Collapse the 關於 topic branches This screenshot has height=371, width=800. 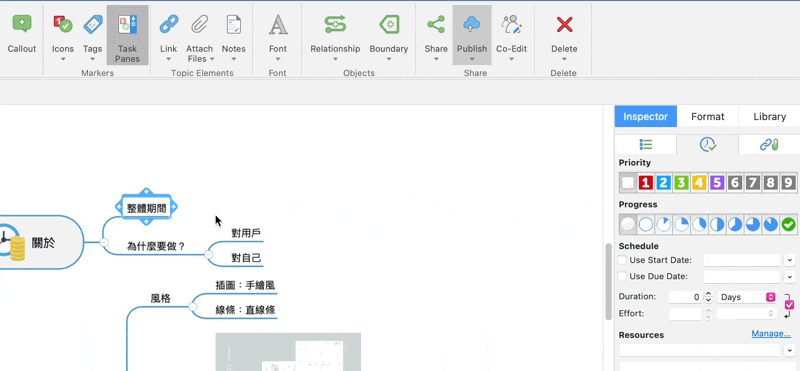(x=104, y=243)
